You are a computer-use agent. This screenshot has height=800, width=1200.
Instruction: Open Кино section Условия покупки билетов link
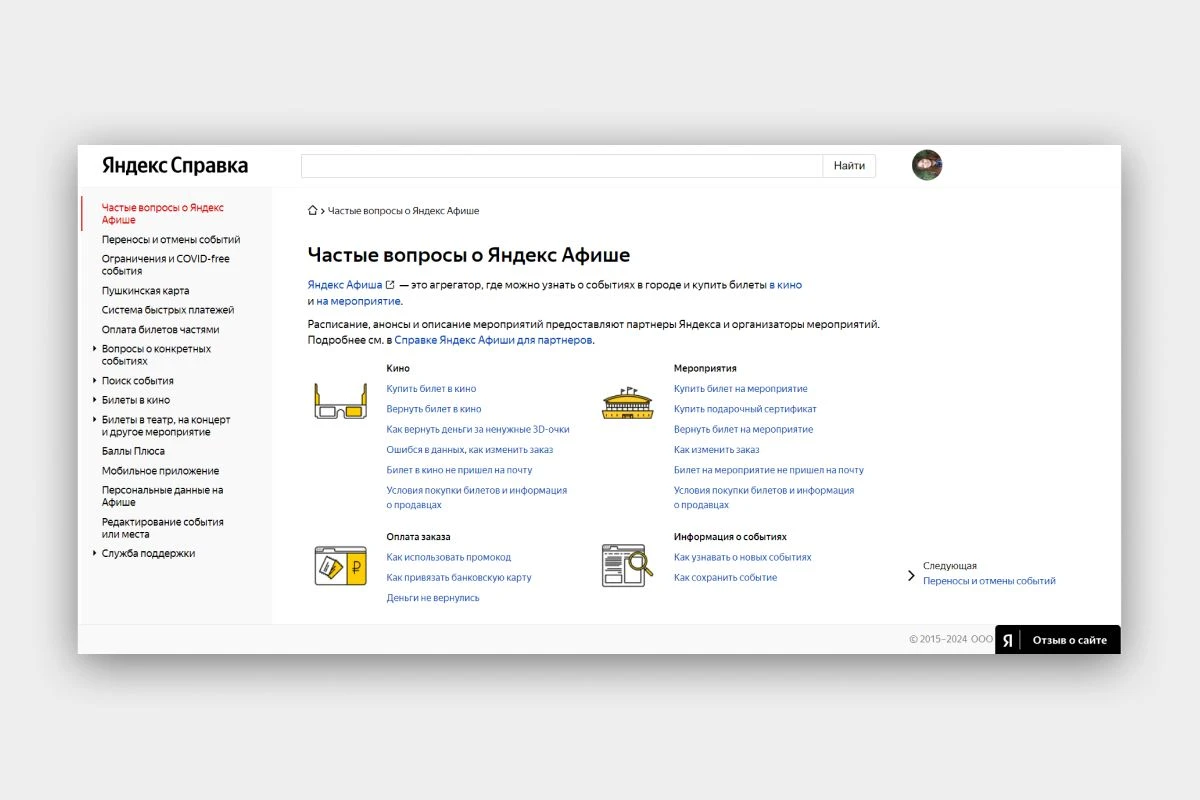tap(477, 497)
